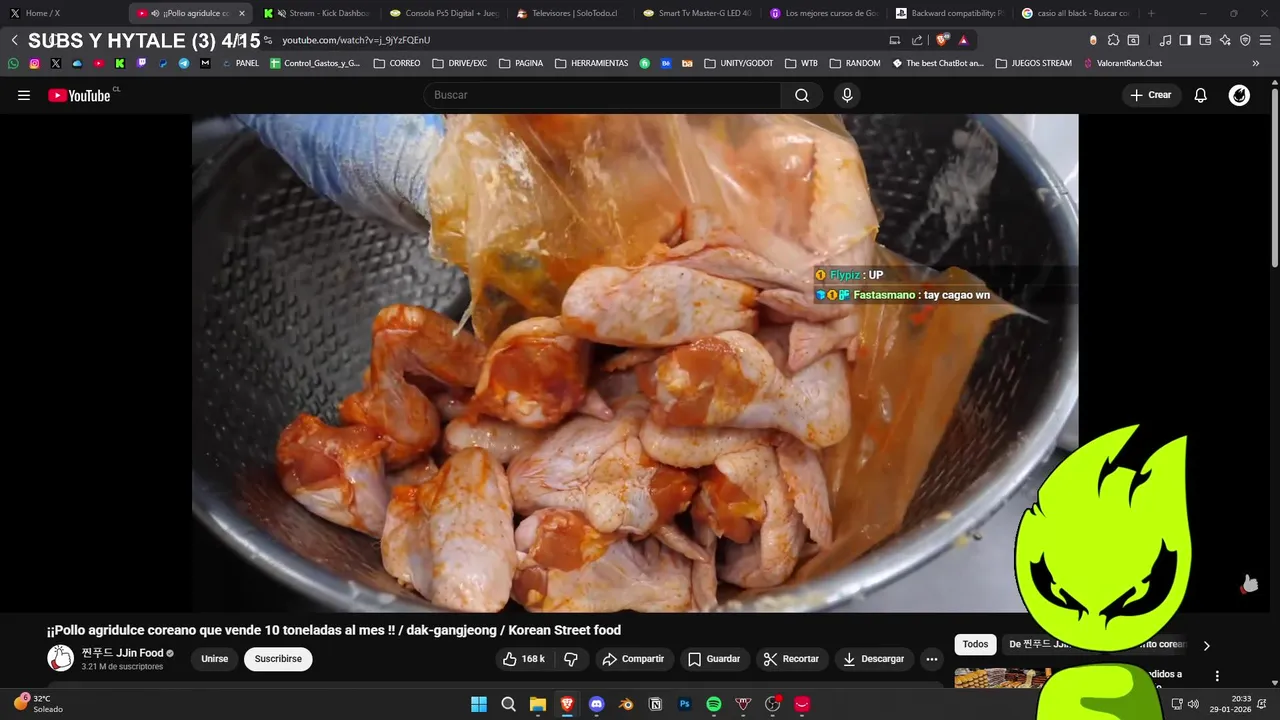
Task: Dislike the video with thumbs-down
Action: coord(571,659)
